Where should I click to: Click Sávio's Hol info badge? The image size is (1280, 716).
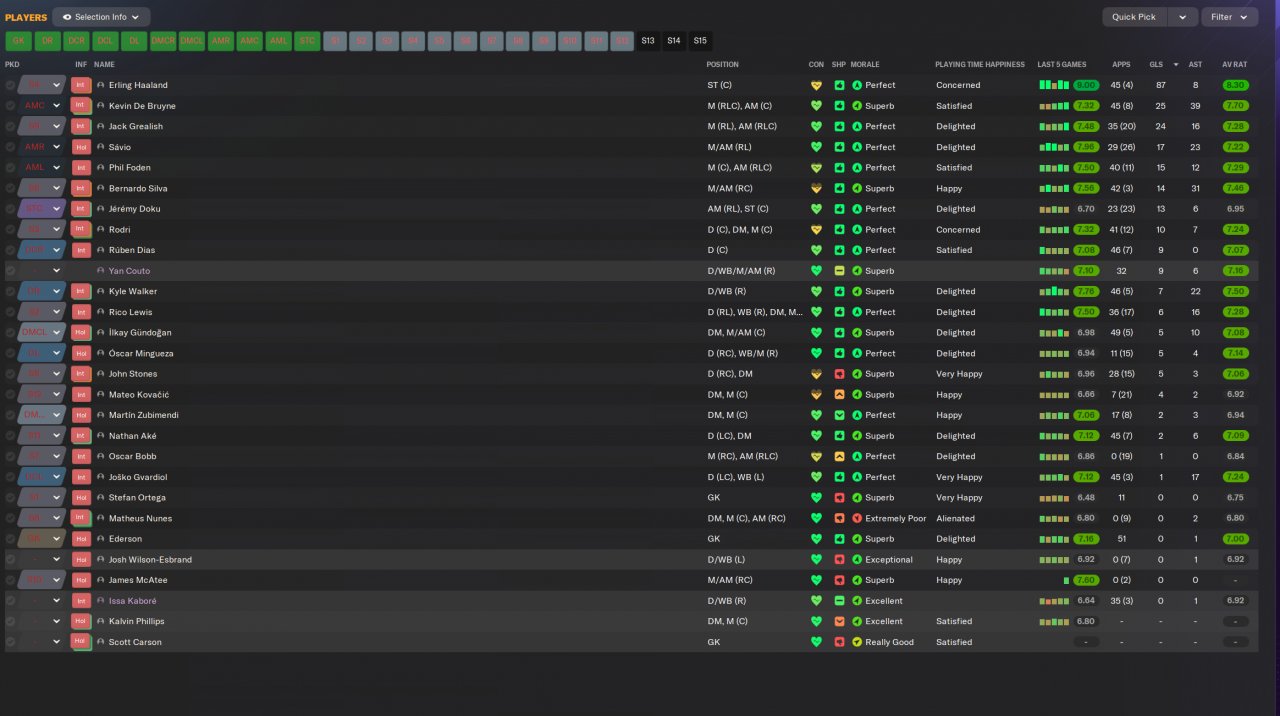coord(81,147)
